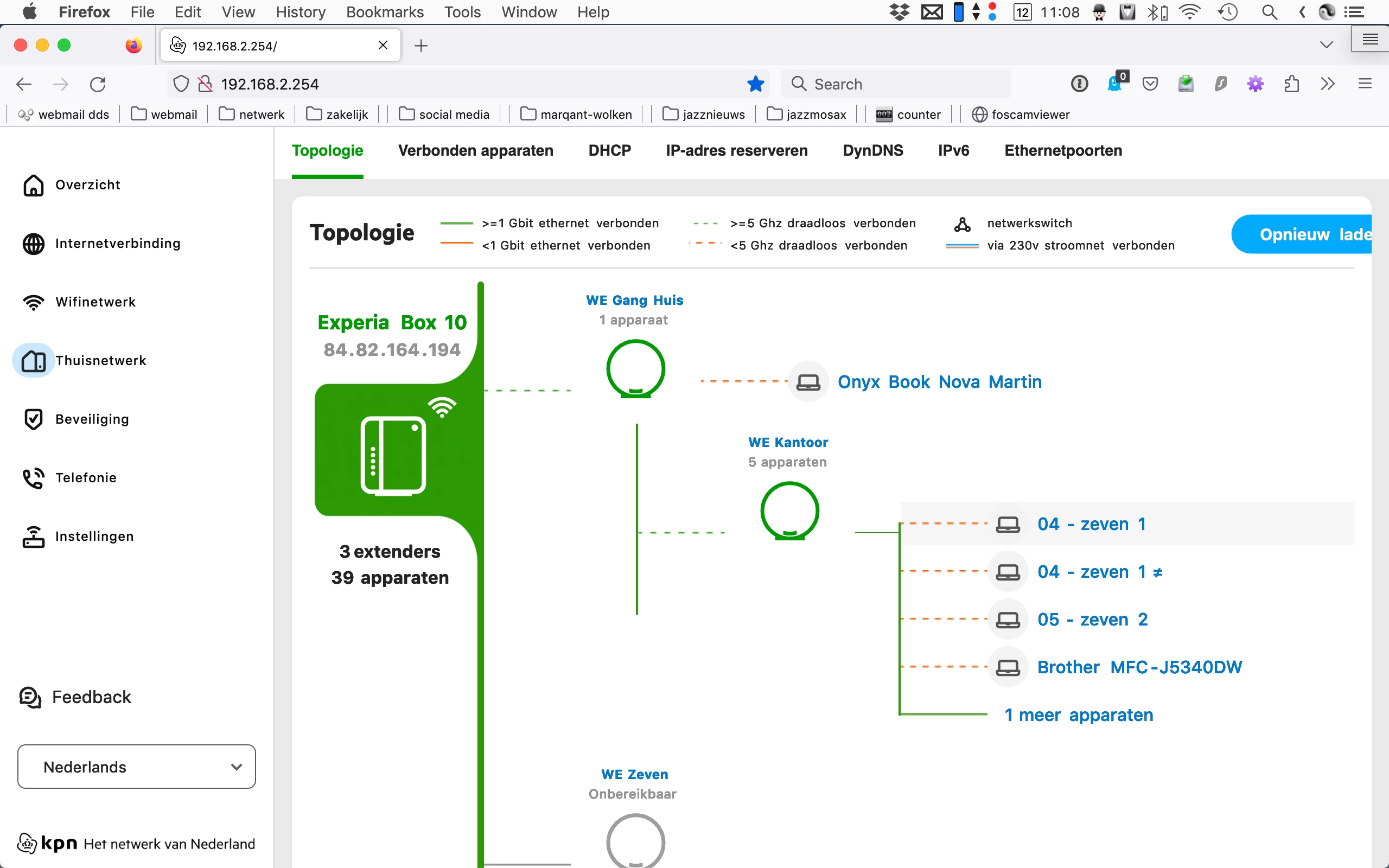Open the Bookmarks menu in the menu bar

click(x=385, y=12)
